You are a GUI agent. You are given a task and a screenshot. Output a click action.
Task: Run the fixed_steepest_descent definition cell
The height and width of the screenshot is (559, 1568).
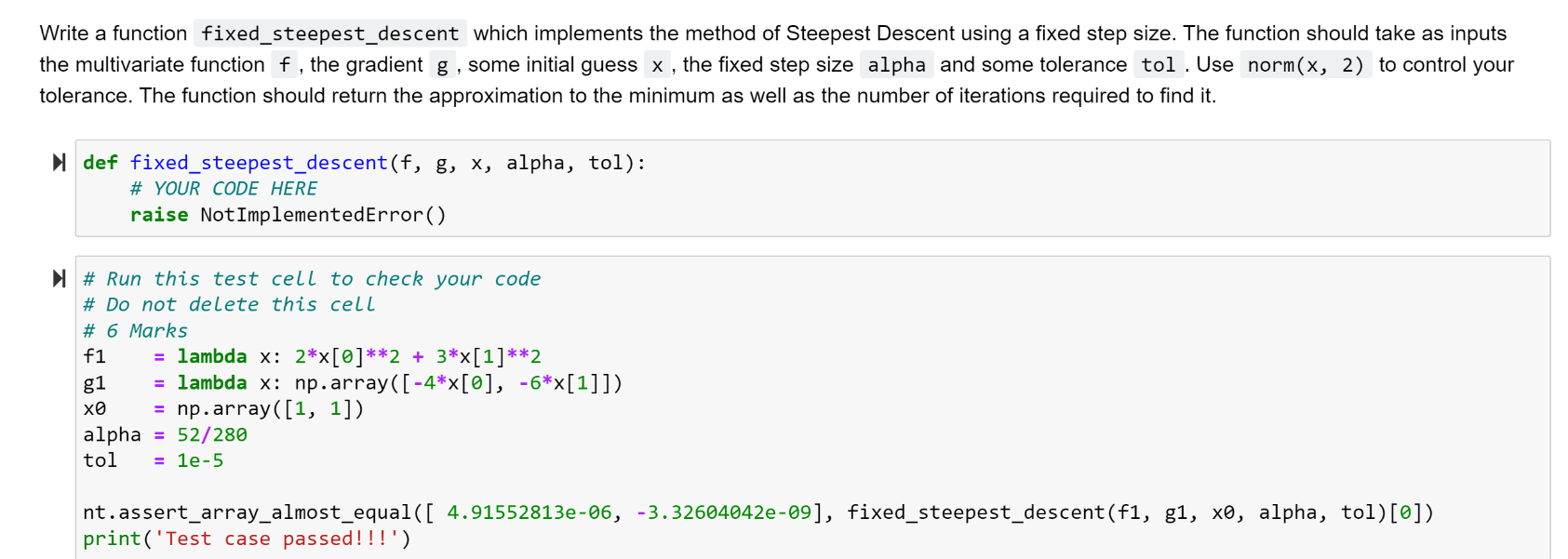pos(60,163)
